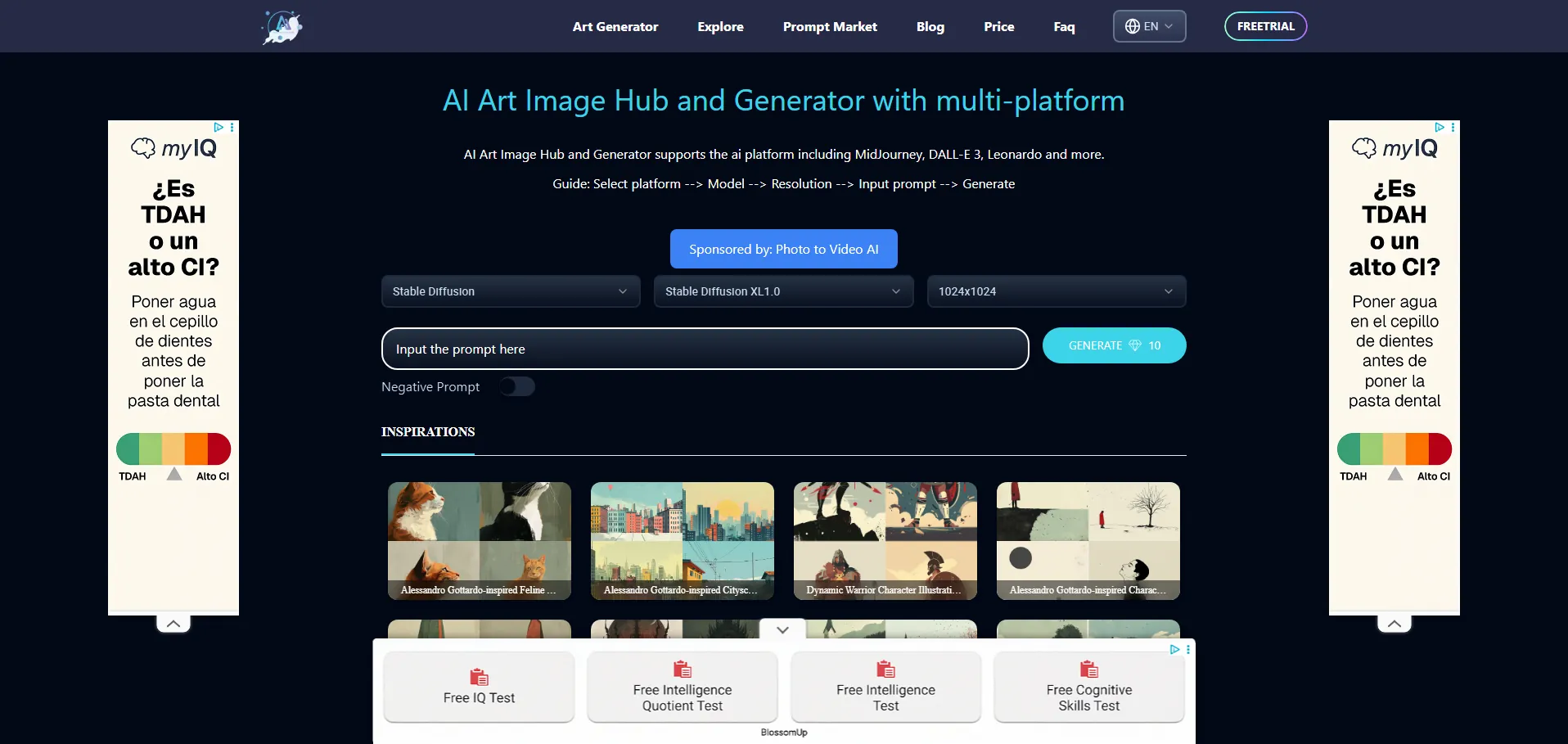The image size is (1568, 744).
Task: Open the Explore page
Action: tap(720, 27)
